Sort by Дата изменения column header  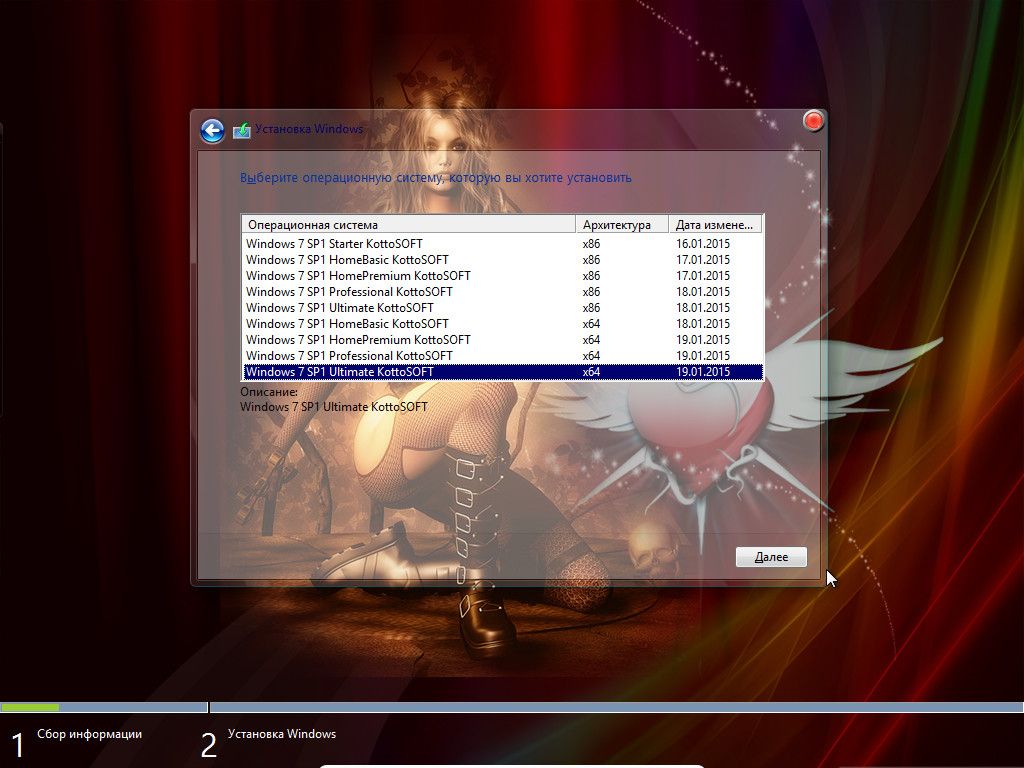tap(716, 225)
